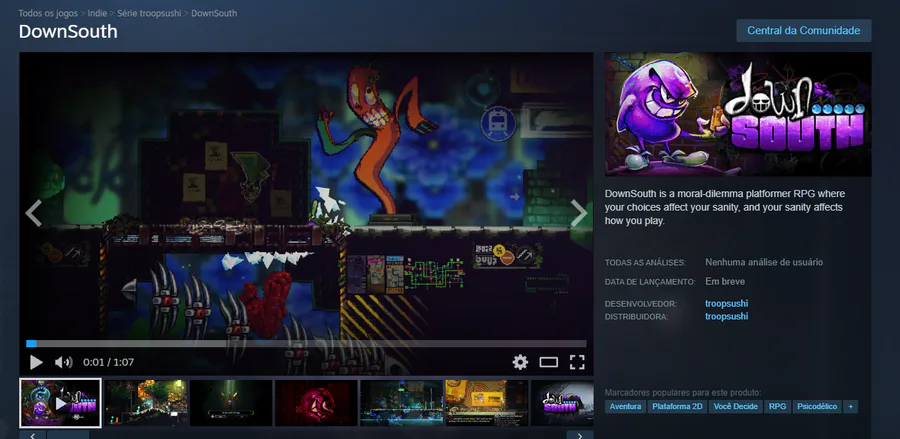The height and width of the screenshot is (439, 900).
Task: Seek along the video progress bar
Action: click(306, 344)
